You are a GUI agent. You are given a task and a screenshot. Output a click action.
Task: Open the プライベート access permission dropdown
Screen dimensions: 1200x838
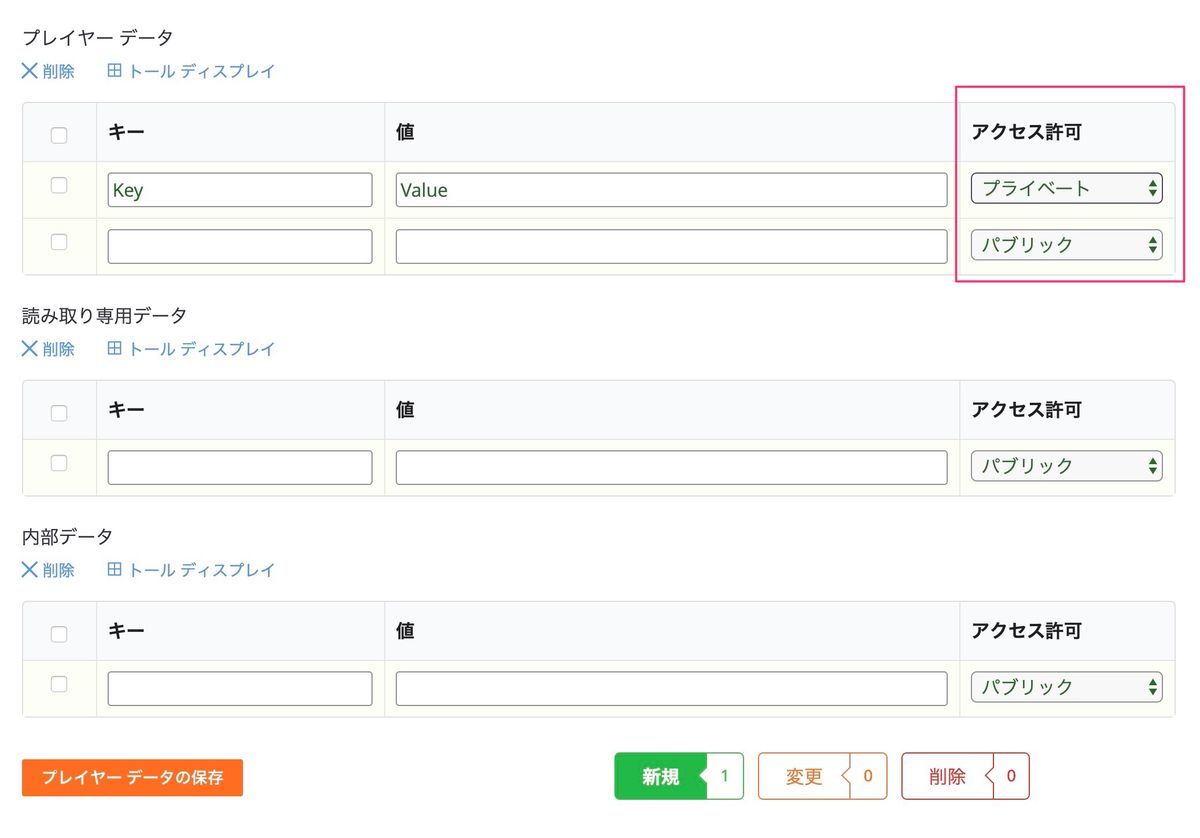click(1066, 187)
